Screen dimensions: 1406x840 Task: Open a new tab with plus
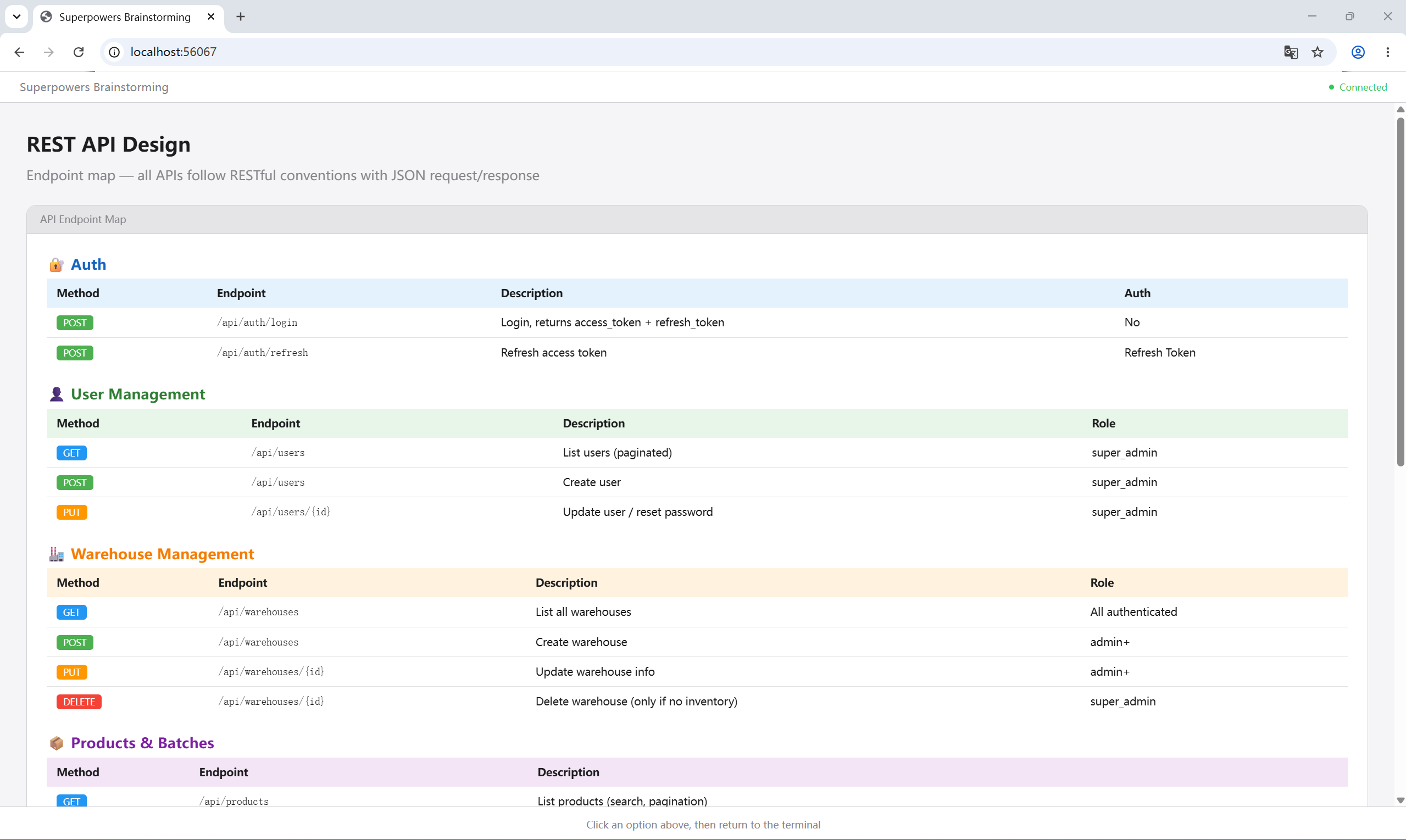pos(241,17)
